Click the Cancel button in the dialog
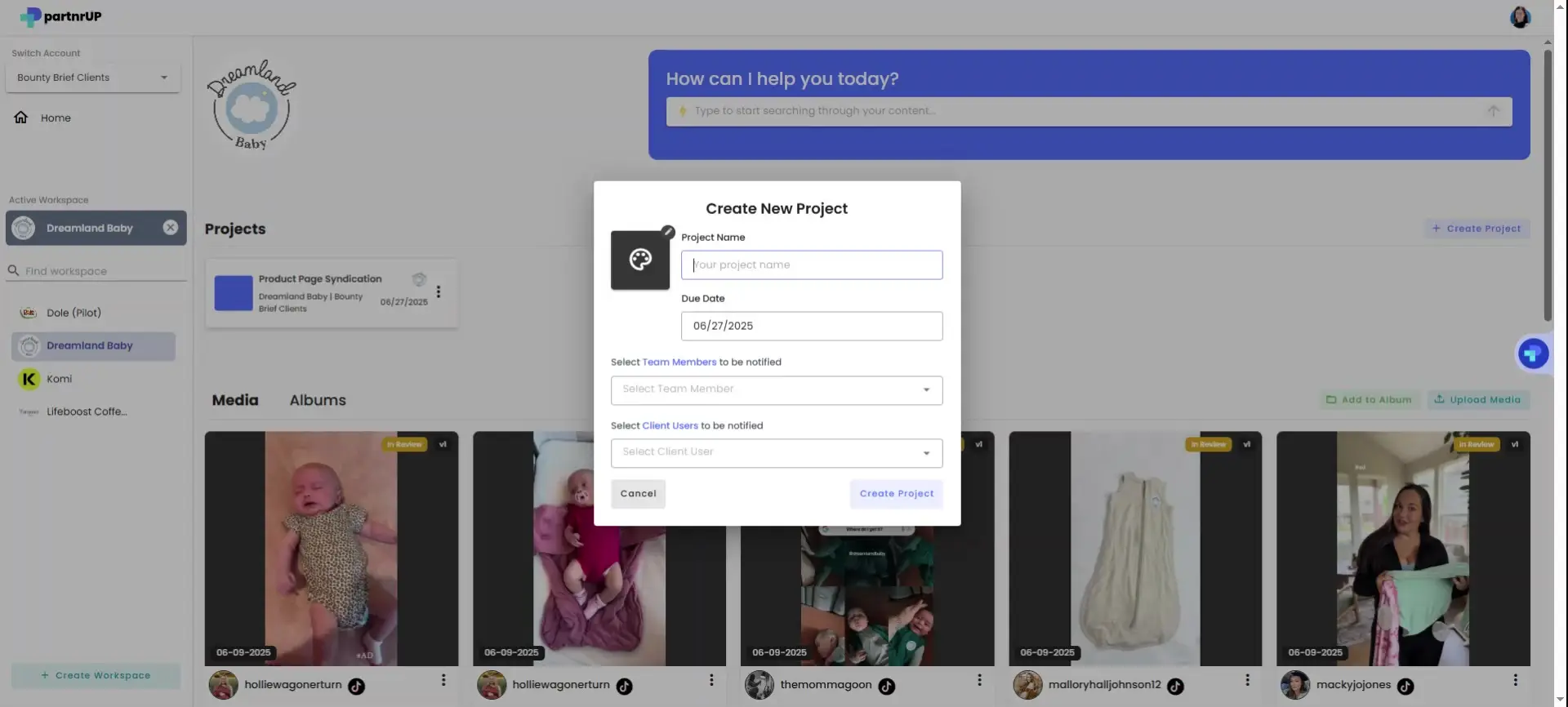This screenshot has width=1568, height=707. pyautogui.click(x=638, y=494)
